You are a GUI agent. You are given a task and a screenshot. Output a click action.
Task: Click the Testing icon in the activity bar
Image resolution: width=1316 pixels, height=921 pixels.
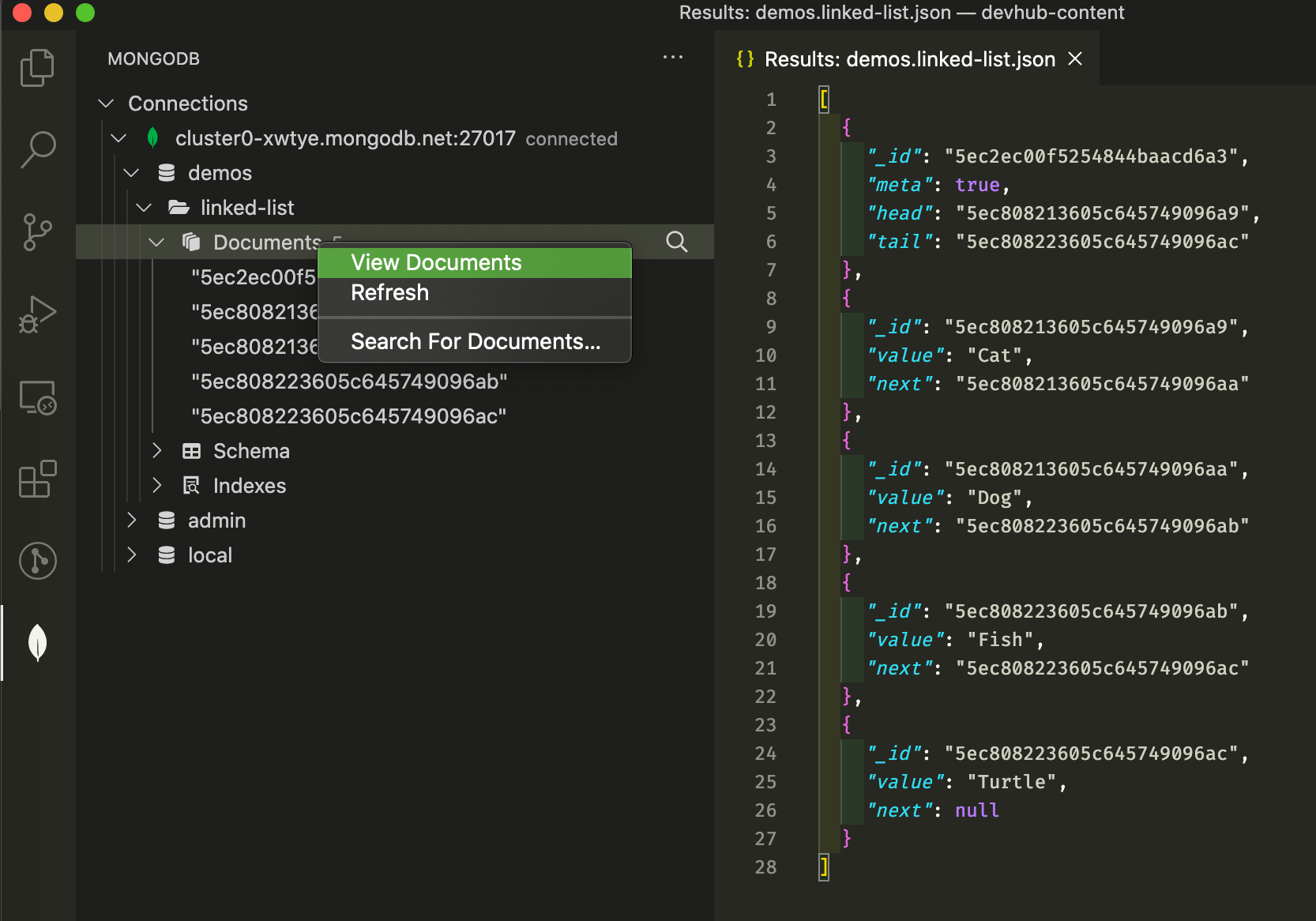coord(37,561)
